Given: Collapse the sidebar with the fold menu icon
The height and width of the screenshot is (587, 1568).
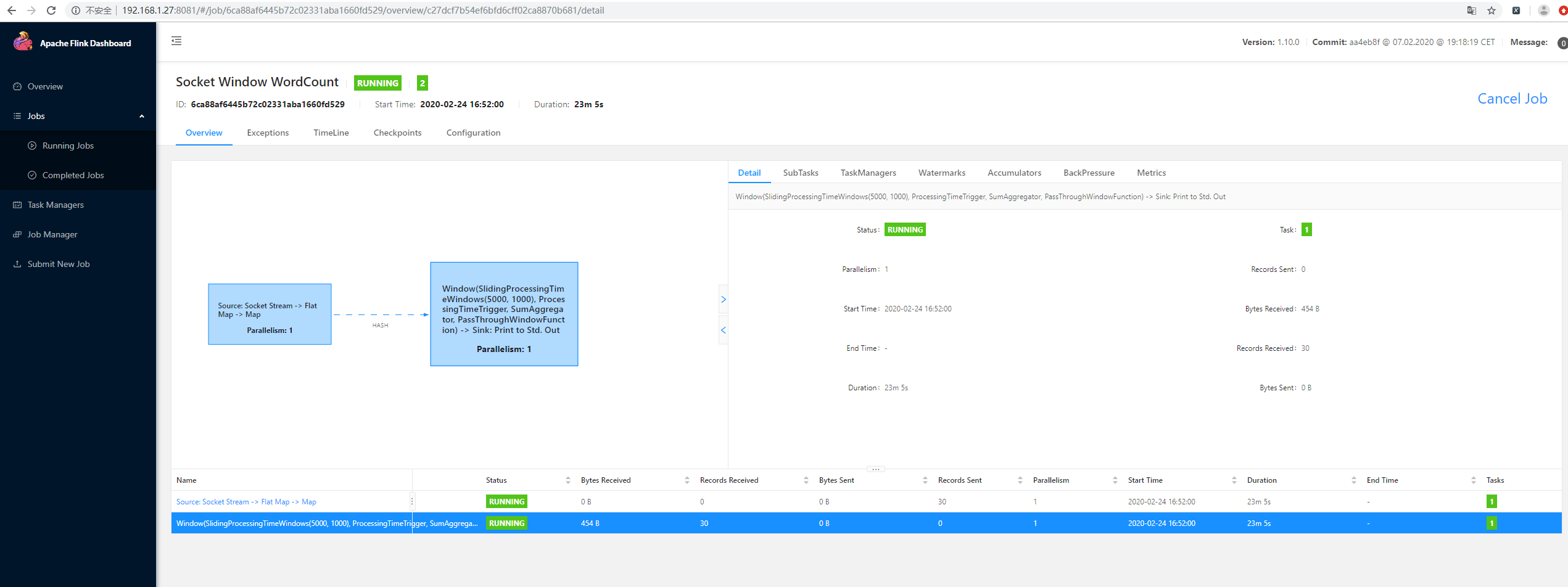Looking at the screenshot, I should 176,41.
